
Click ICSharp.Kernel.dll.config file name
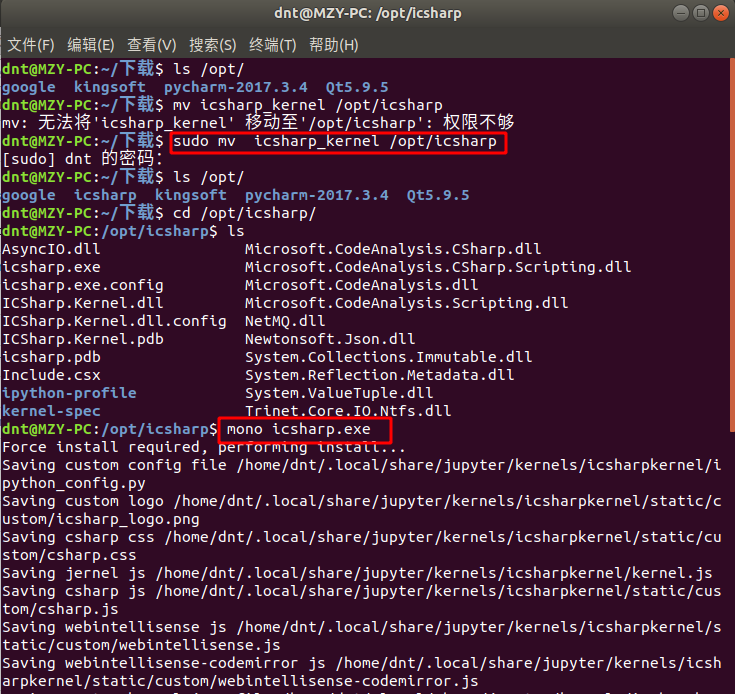click(114, 321)
